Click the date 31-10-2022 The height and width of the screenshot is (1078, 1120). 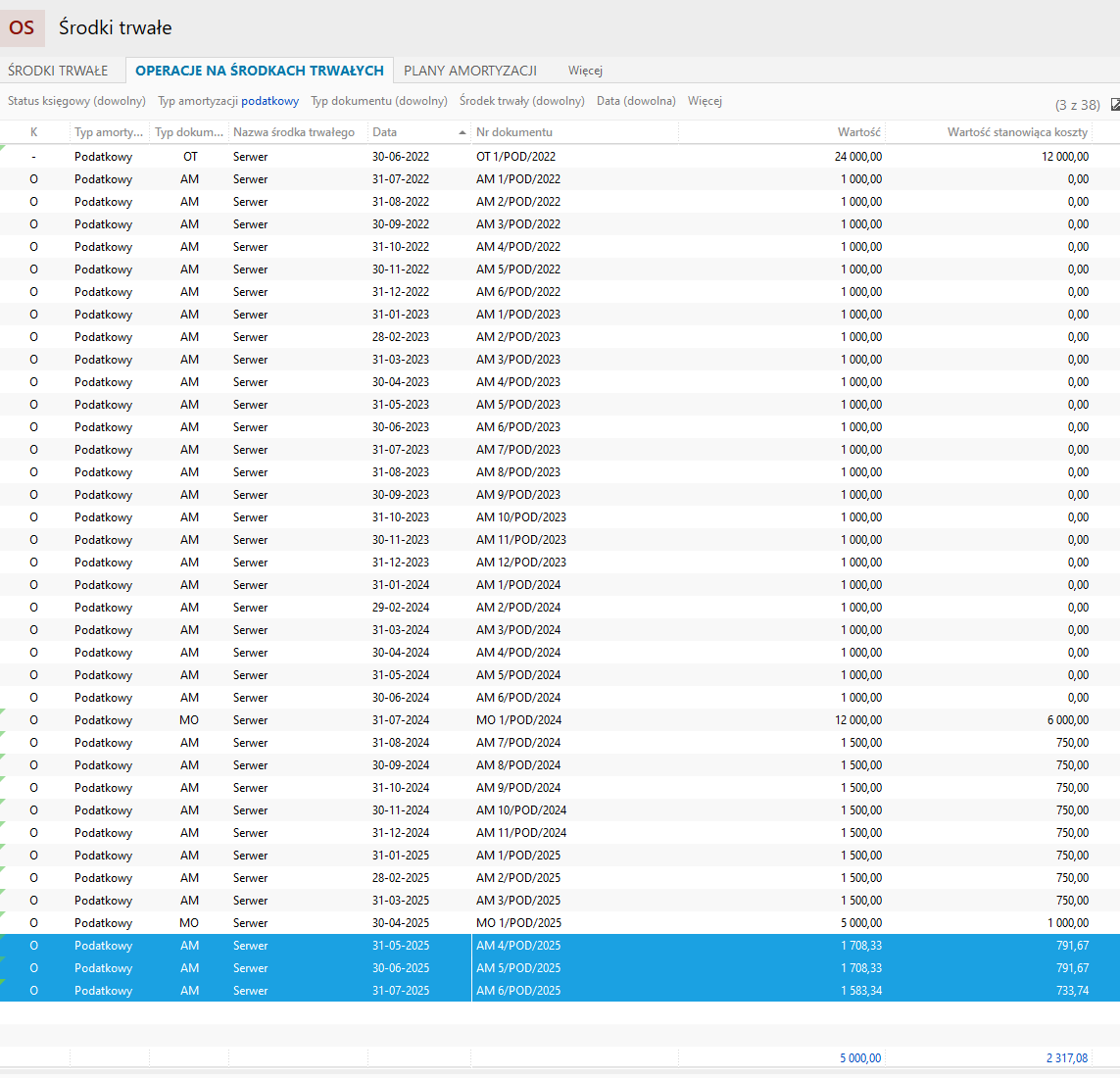click(400, 246)
